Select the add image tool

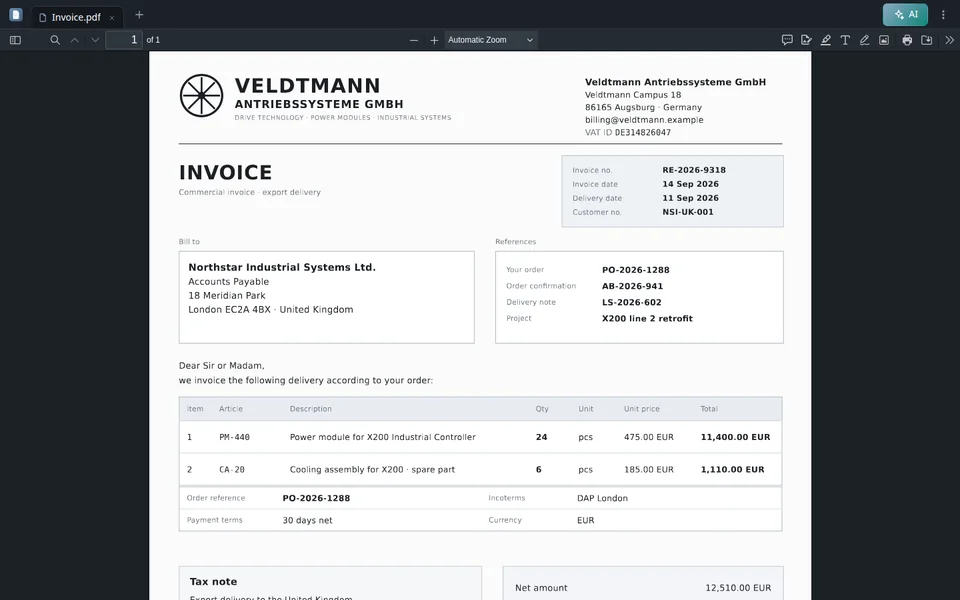(884, 40)
